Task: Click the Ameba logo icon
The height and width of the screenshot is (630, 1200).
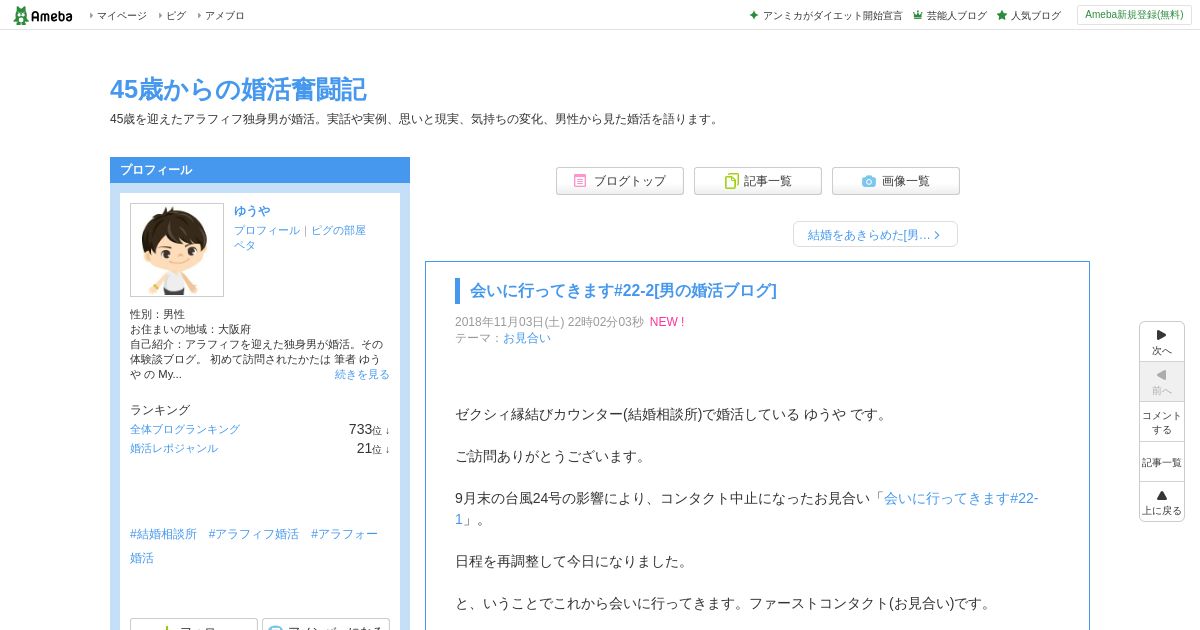Action: coord(43,15)
